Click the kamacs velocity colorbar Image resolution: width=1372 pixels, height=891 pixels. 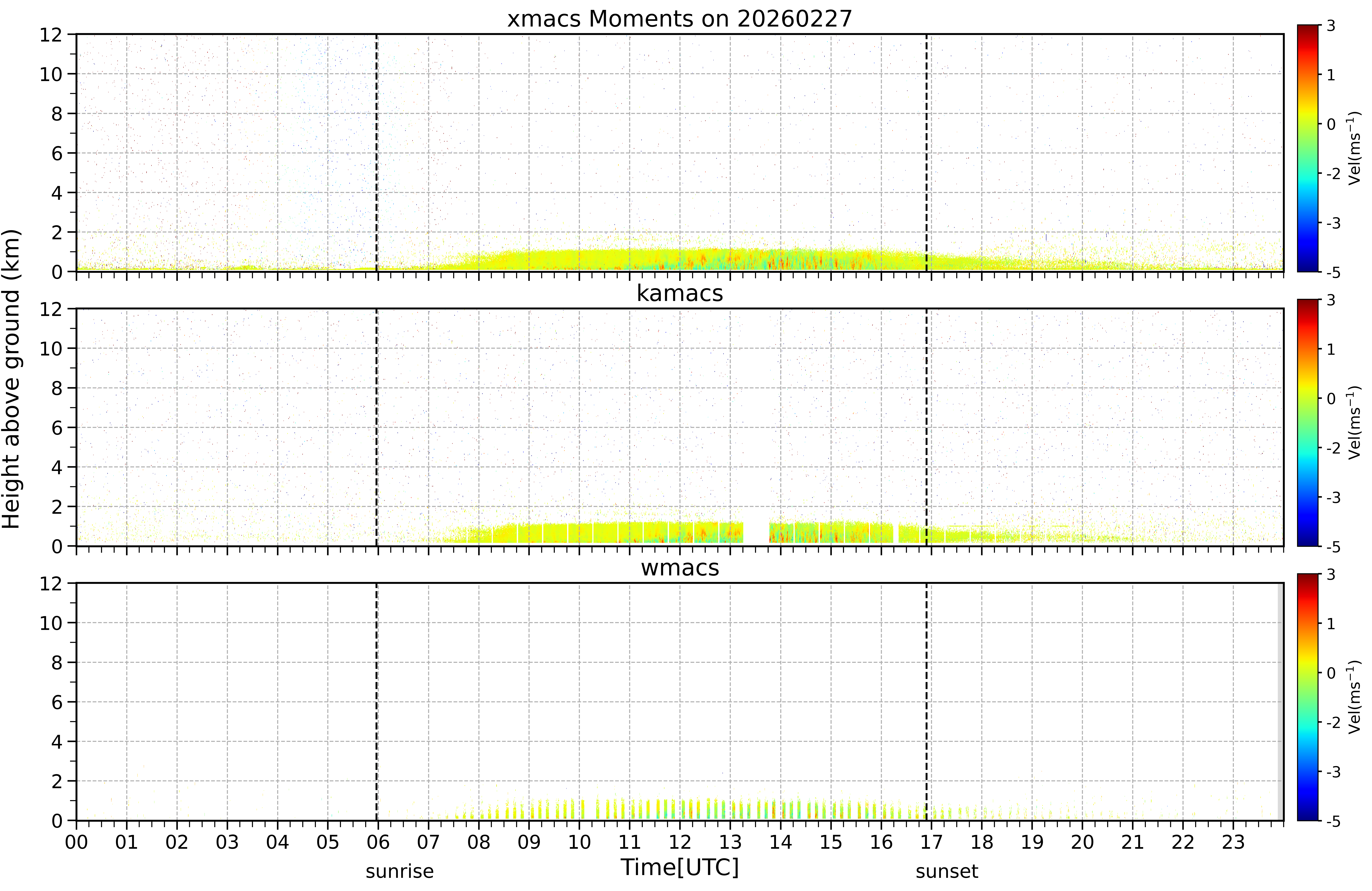pos(1308,423)
